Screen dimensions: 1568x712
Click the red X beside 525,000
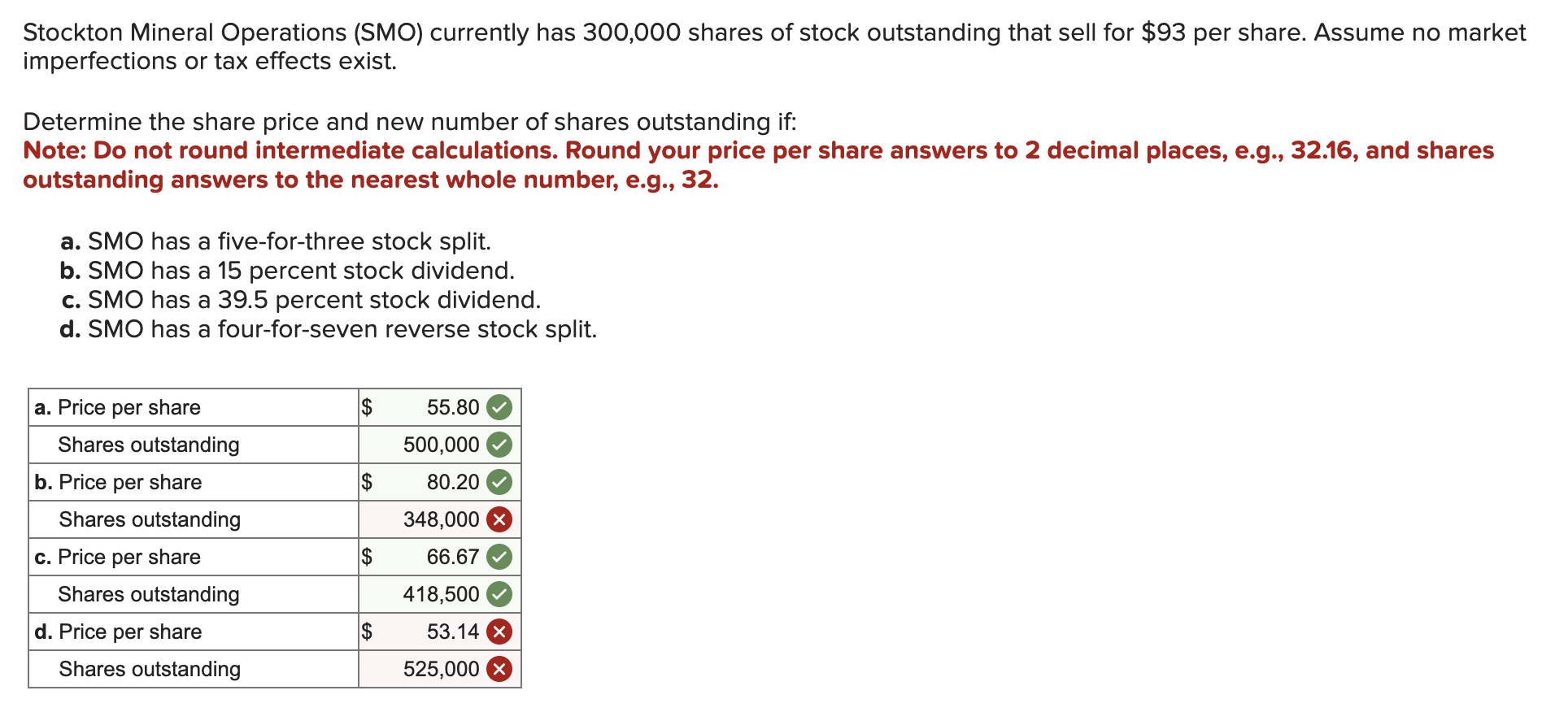coord(499,669)
